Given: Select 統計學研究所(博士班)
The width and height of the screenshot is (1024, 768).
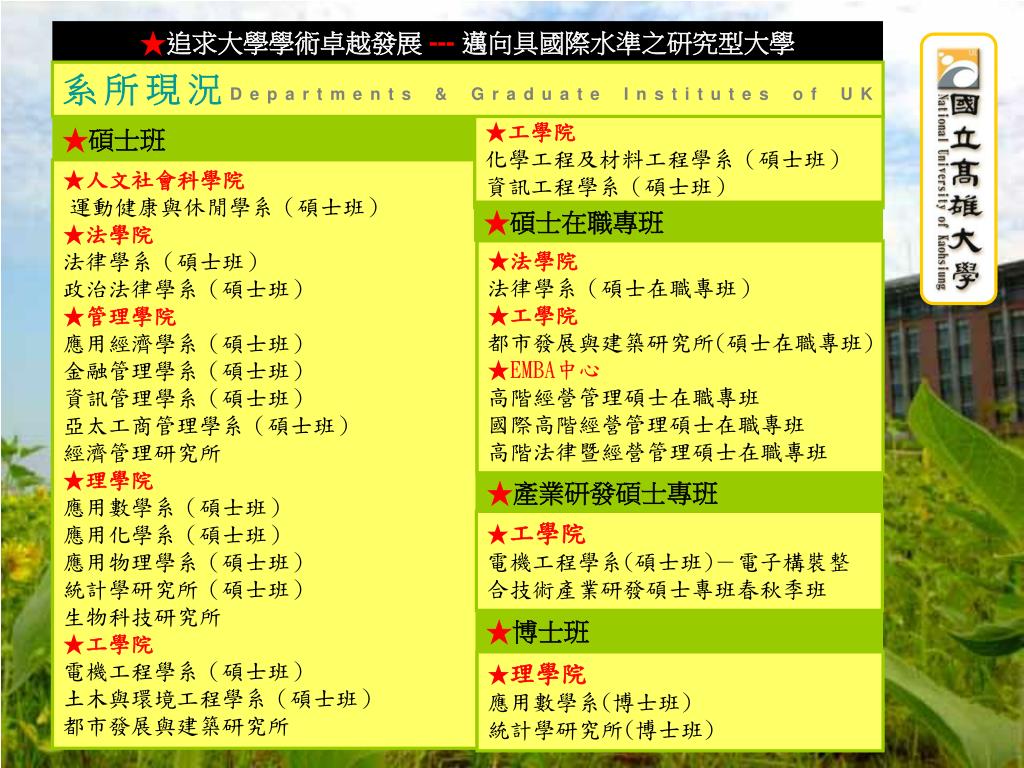Looking at the screenshot, I should [601, 730].
